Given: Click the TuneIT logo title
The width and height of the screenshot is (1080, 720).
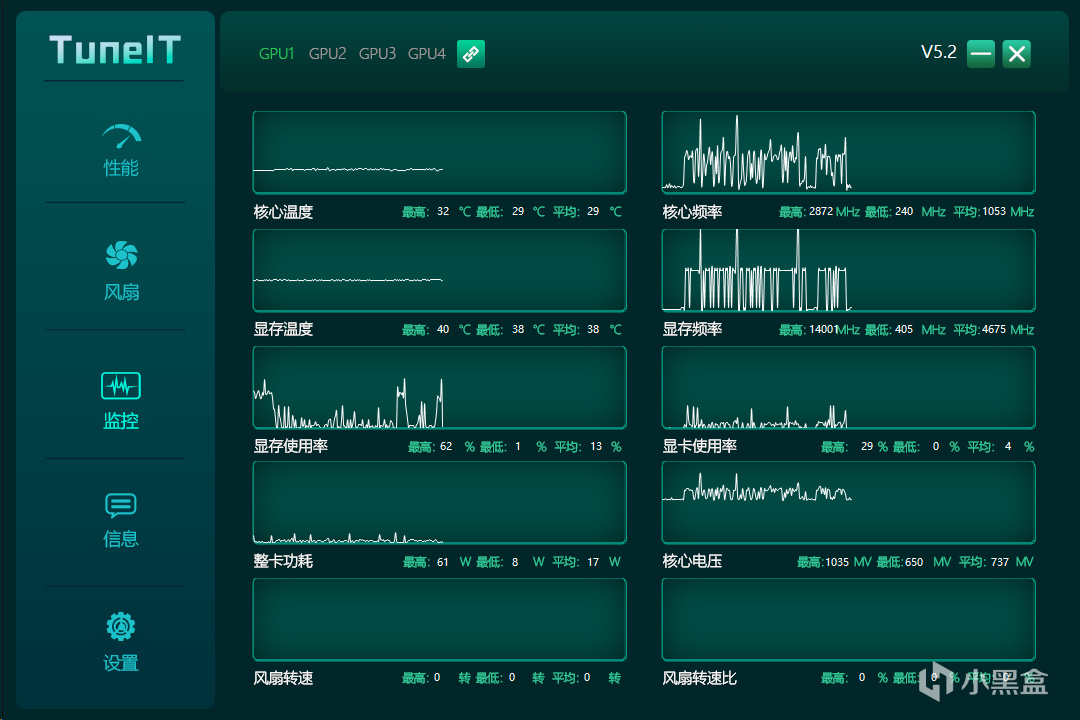Looking at the screenshot, I should [x=115, y=49].
